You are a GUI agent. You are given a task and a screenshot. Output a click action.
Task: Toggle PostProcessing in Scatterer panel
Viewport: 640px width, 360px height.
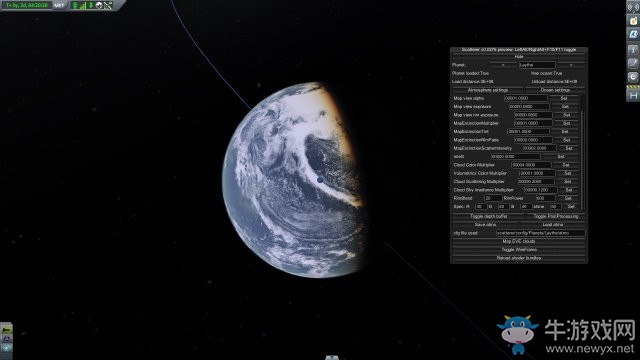point(556,216)
